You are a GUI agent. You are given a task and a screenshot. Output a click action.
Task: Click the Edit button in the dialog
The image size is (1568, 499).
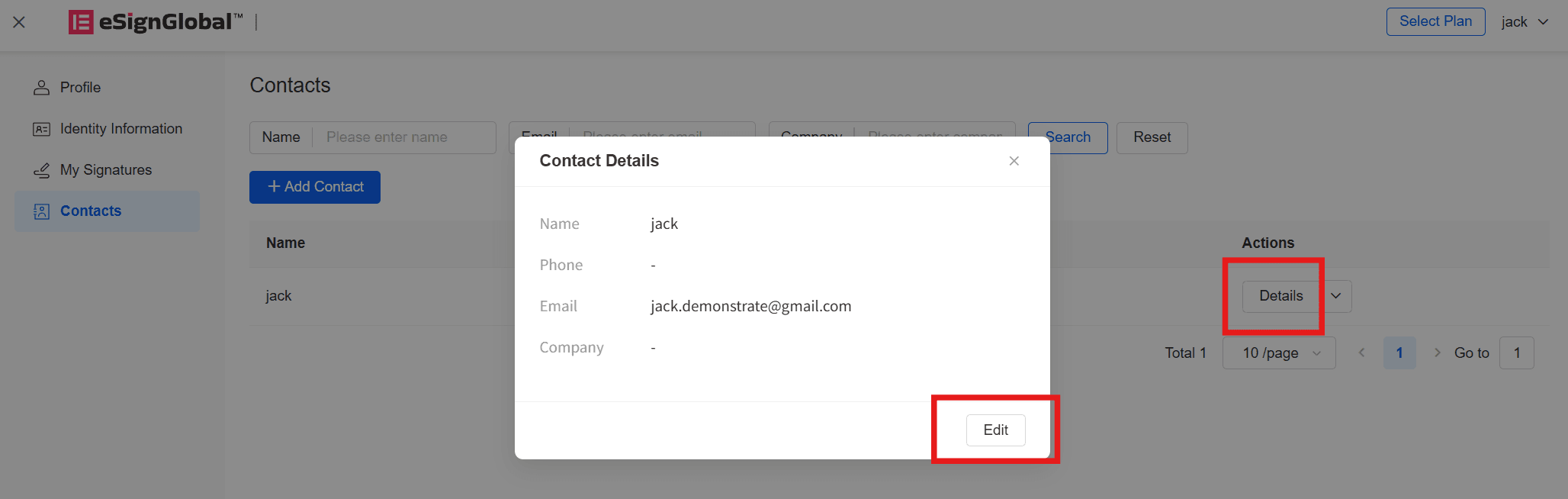[995, 430]
